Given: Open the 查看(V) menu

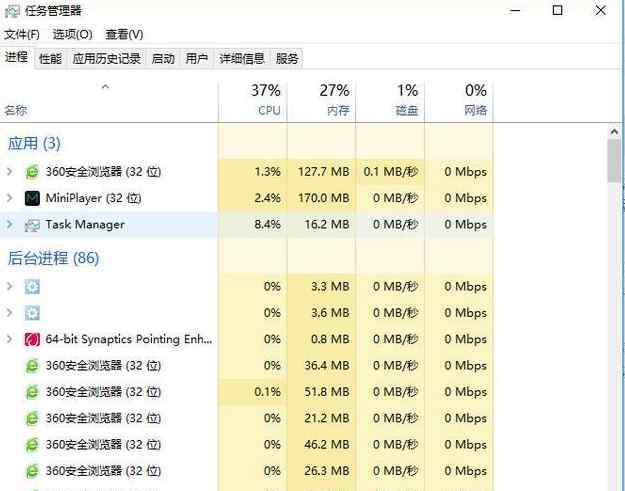Looking at the screenshot, I should [124, 34].
